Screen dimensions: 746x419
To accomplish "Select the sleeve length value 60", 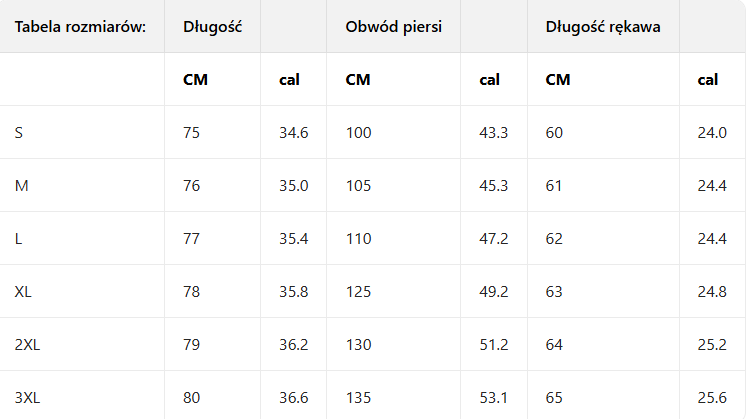I will tap(555, 132).
